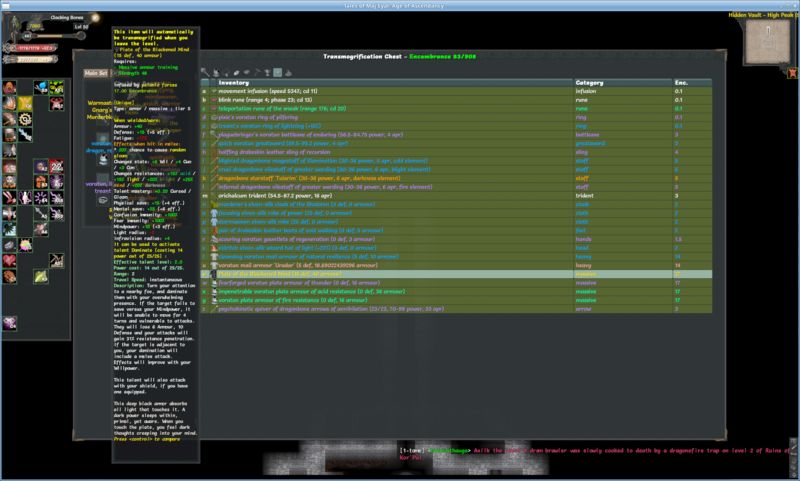Switch to the Main Set equipment tab
800x481 pixels.
tap(96, 73)
